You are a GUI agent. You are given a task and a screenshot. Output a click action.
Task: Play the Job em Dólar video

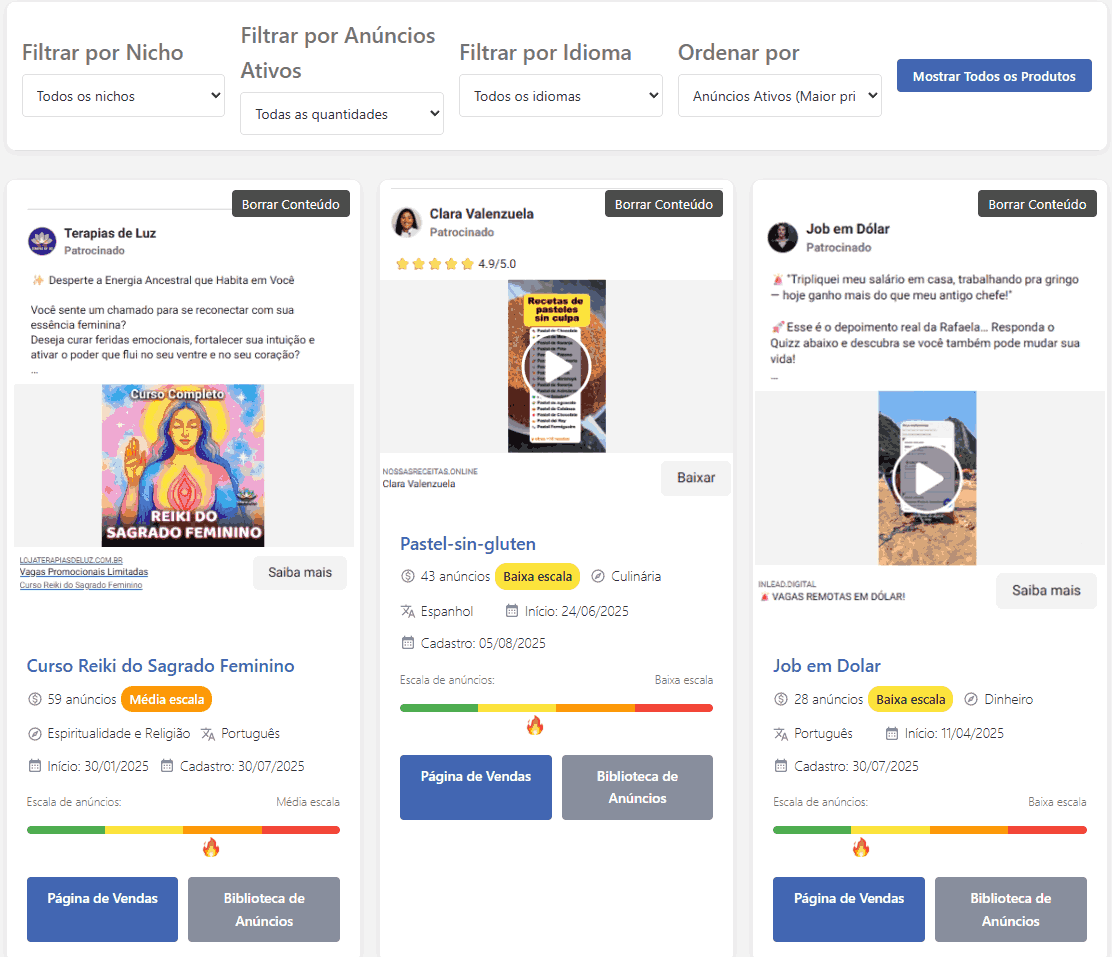[x=929, y=479]
